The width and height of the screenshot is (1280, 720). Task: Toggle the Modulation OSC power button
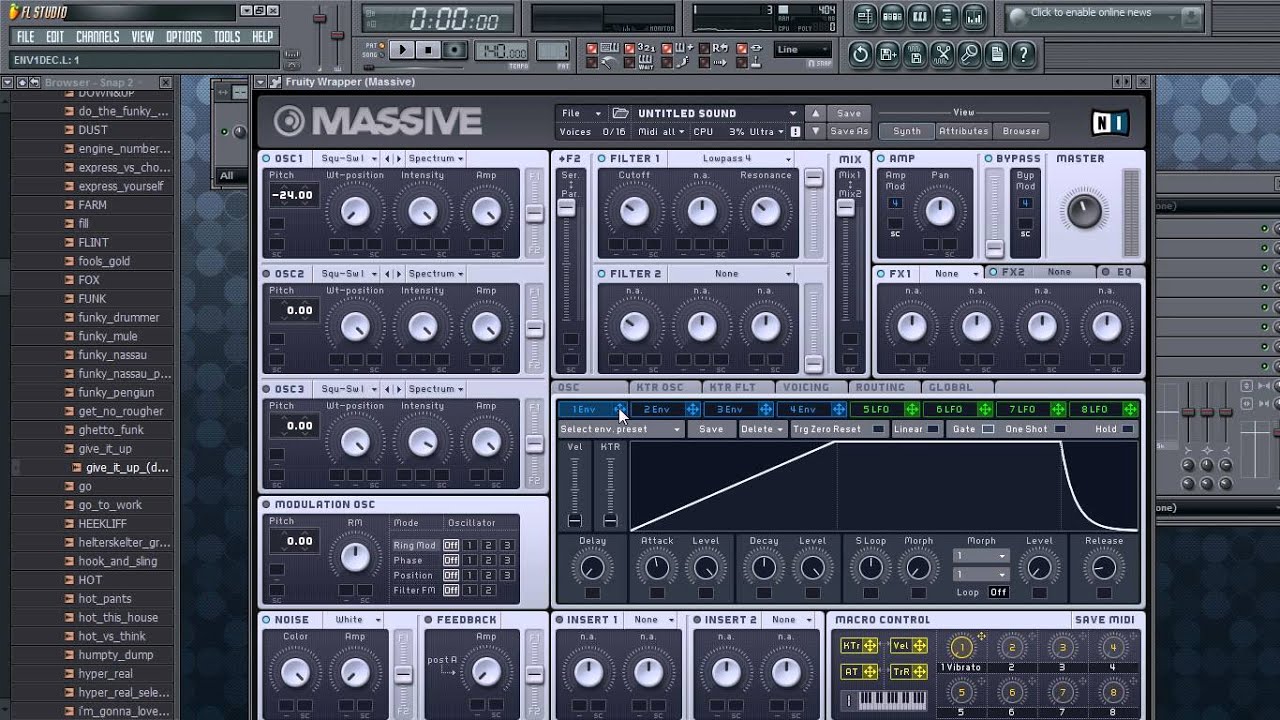tap(267, 504)
